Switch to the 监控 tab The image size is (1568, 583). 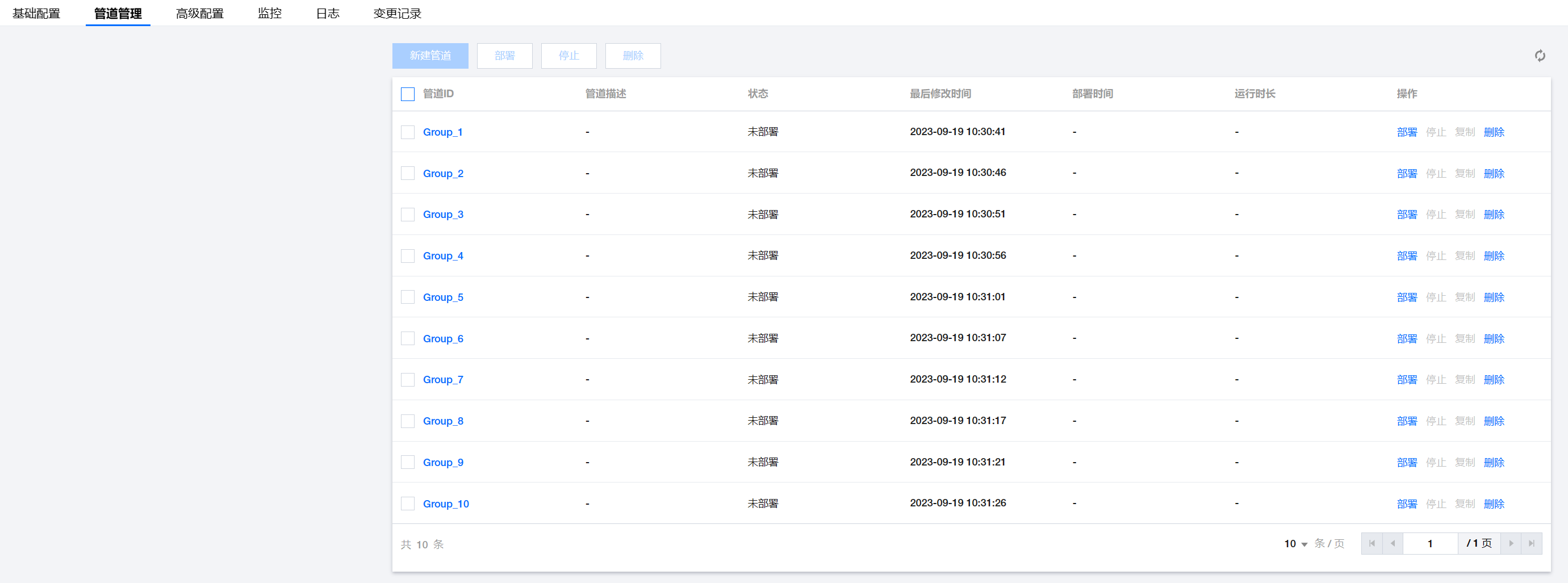pyautogui.click(x=270, y=14)
